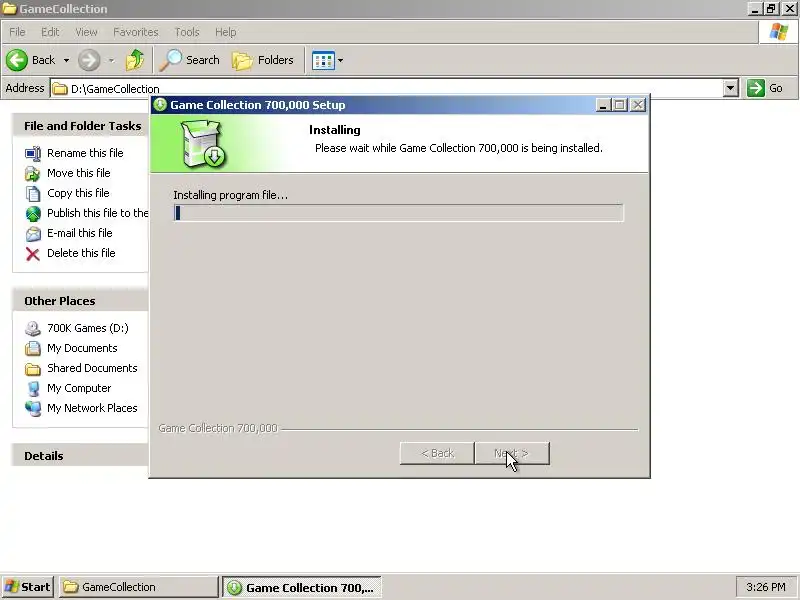Toggle the Folders pane button
Image resolution: width=800 pixels, height=600 pixels.
tap(263, 60)
